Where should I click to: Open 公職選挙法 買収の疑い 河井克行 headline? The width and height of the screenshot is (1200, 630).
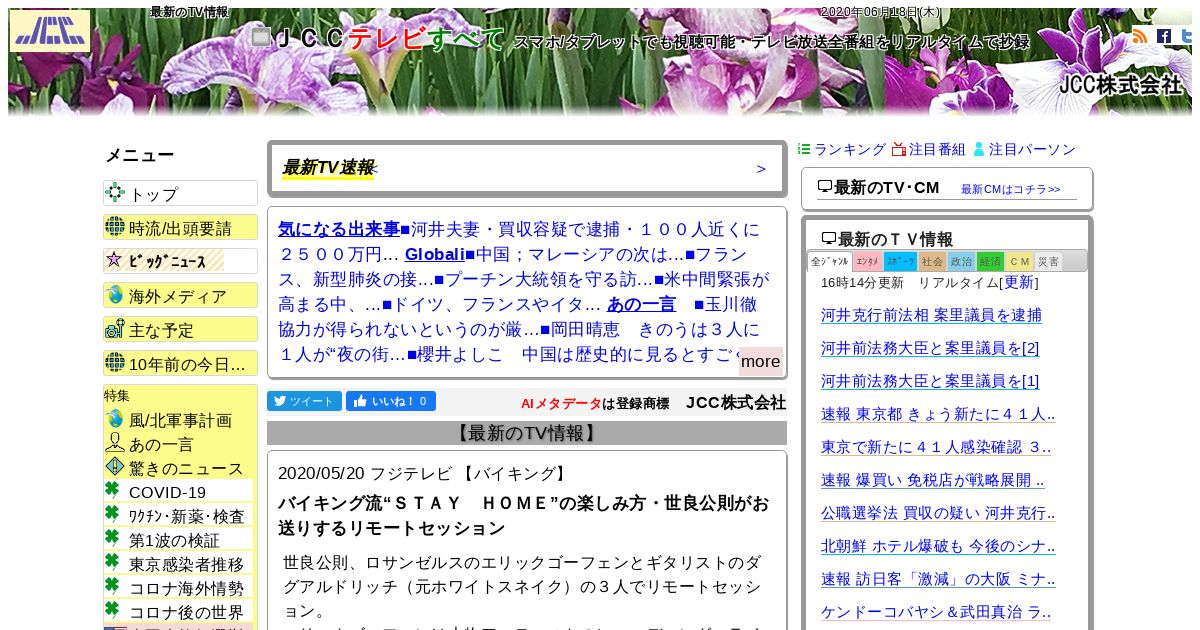click(938, 513)
